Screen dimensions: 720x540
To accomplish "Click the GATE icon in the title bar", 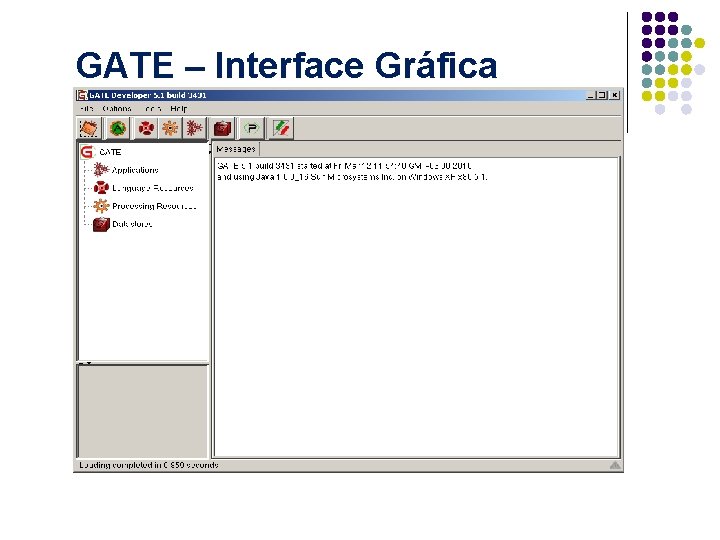I will (82, 96).
